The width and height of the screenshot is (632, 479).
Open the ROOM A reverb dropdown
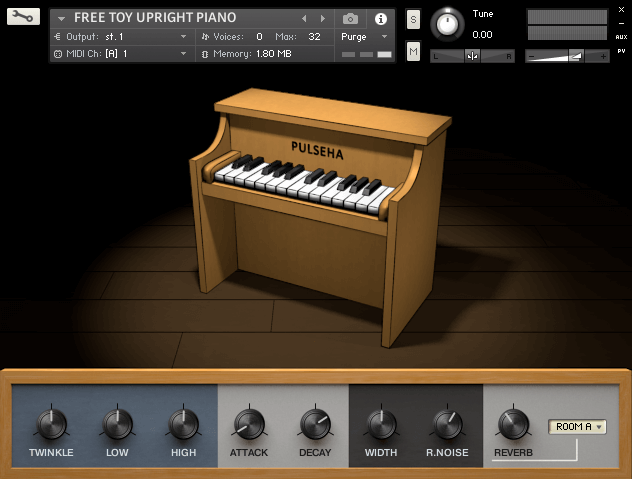(x=577, y=427)
